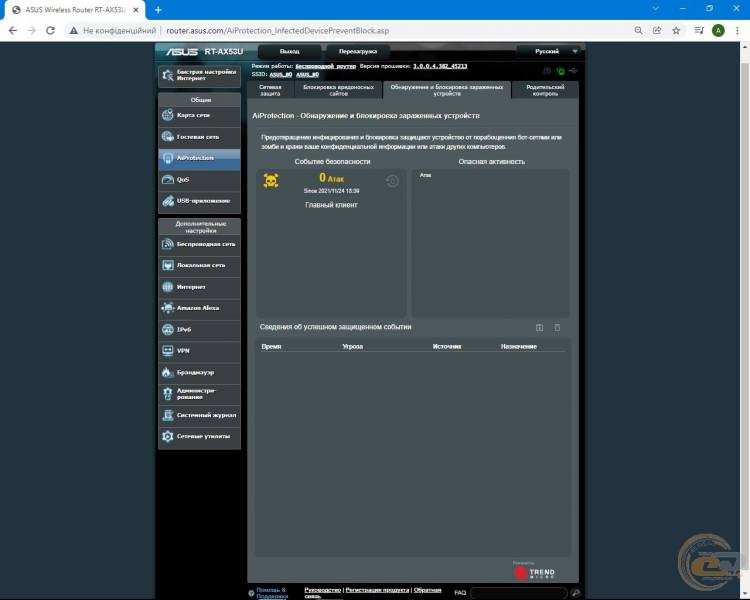Open the LAN (Локальная сеть) icon

pos(167,265)
